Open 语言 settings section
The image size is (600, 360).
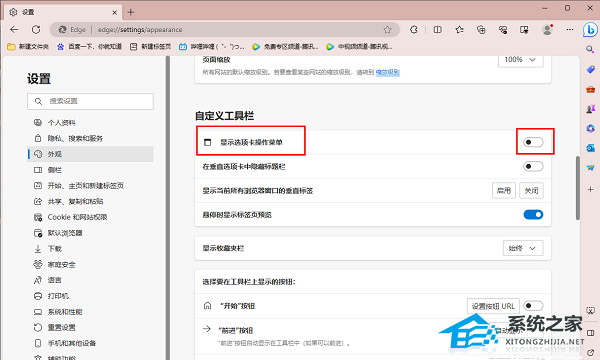90,280
